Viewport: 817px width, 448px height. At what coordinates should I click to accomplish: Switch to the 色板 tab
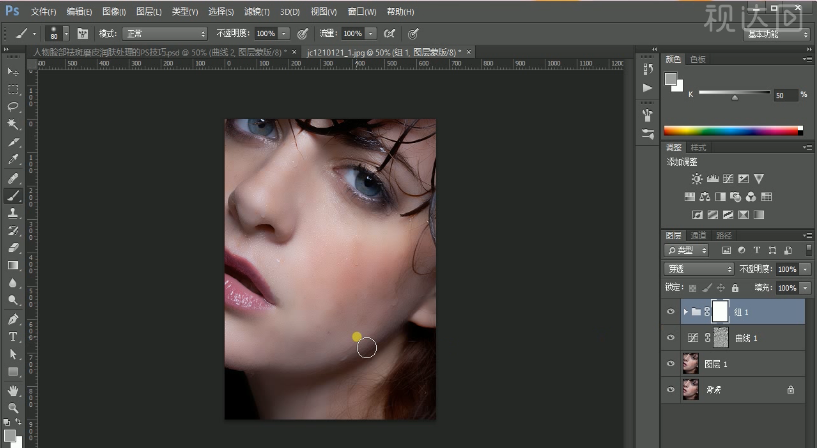coord(698,59)
